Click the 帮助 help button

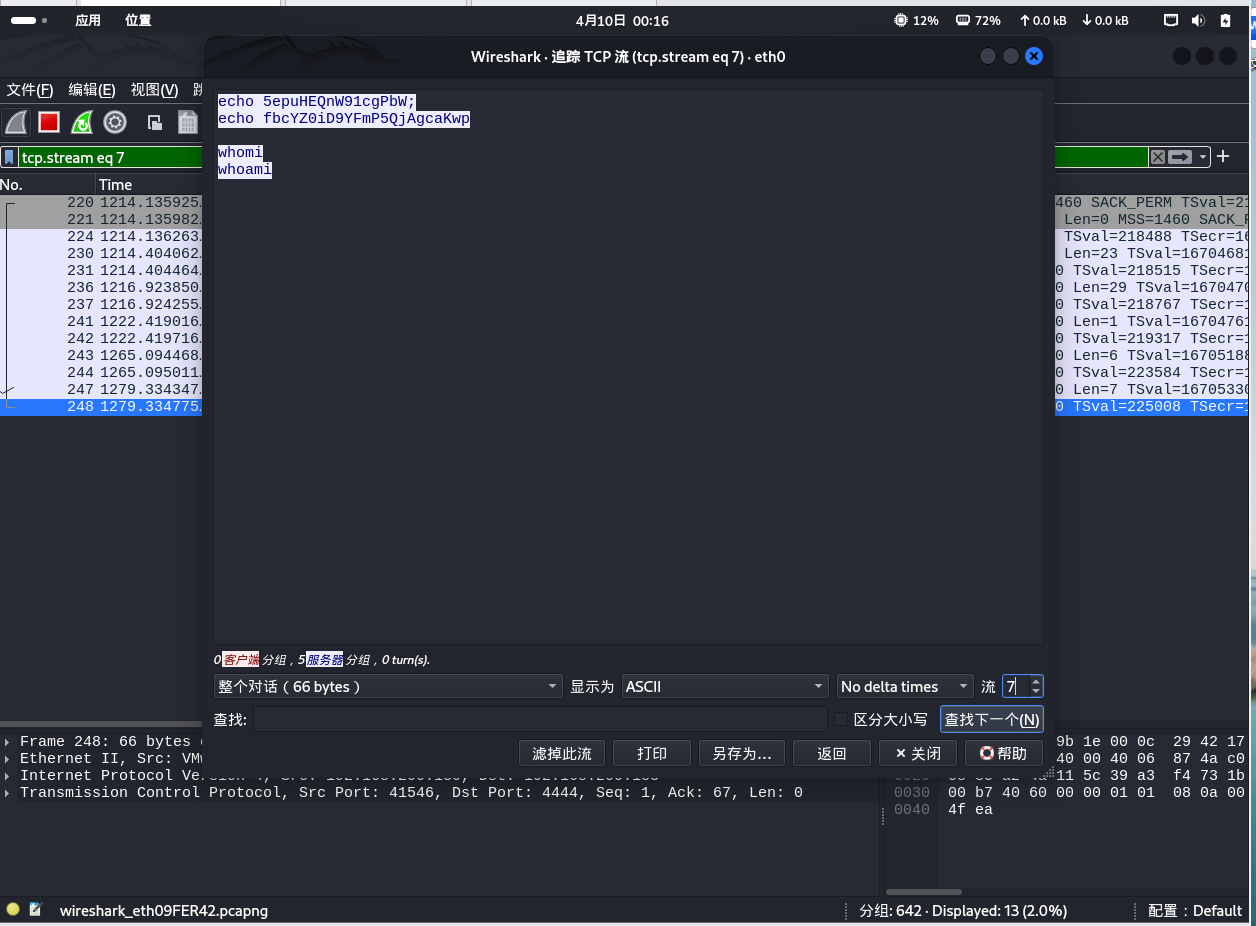pyautogui.click(x=1004, y=753)
